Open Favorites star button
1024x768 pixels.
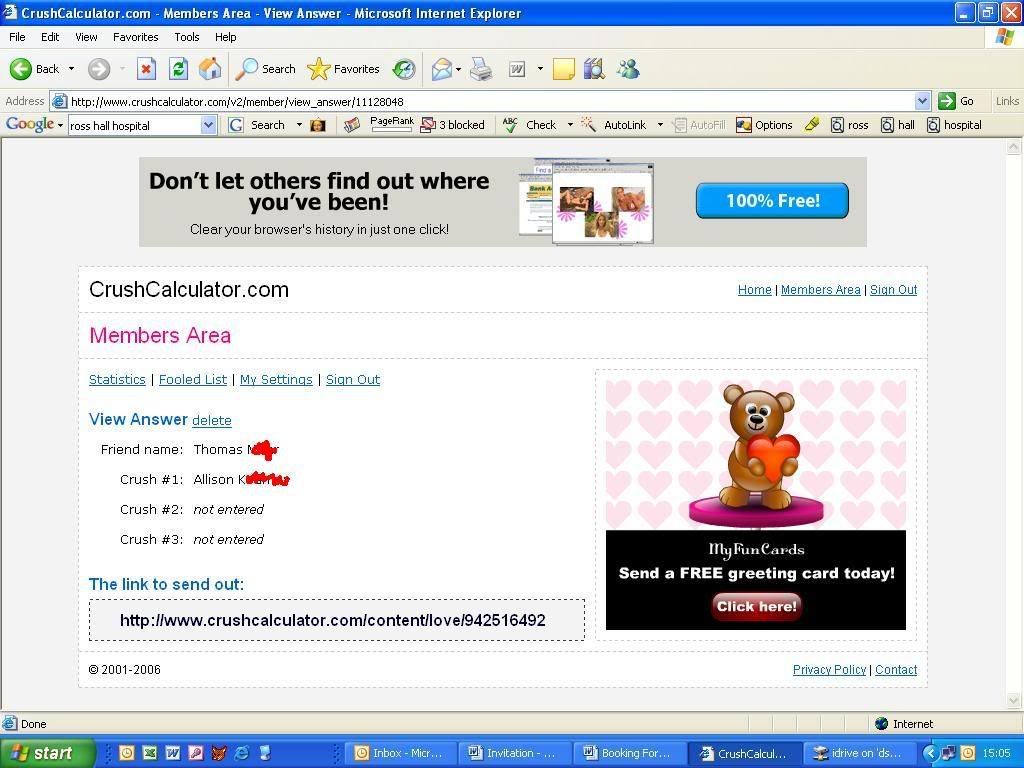[x=343, y=69]
